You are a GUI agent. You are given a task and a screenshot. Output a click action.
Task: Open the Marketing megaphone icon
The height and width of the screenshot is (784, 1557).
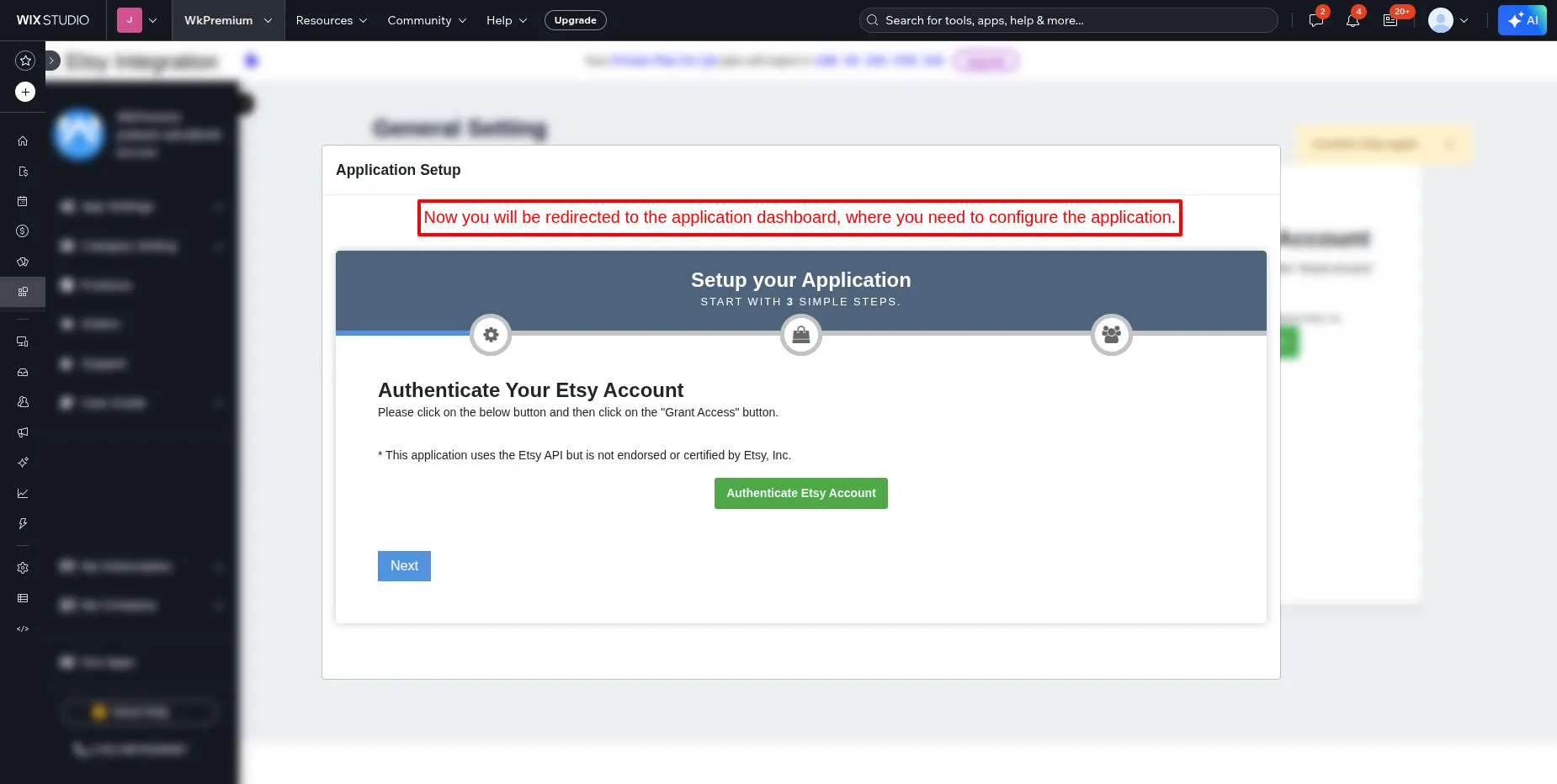click(23, 432)
